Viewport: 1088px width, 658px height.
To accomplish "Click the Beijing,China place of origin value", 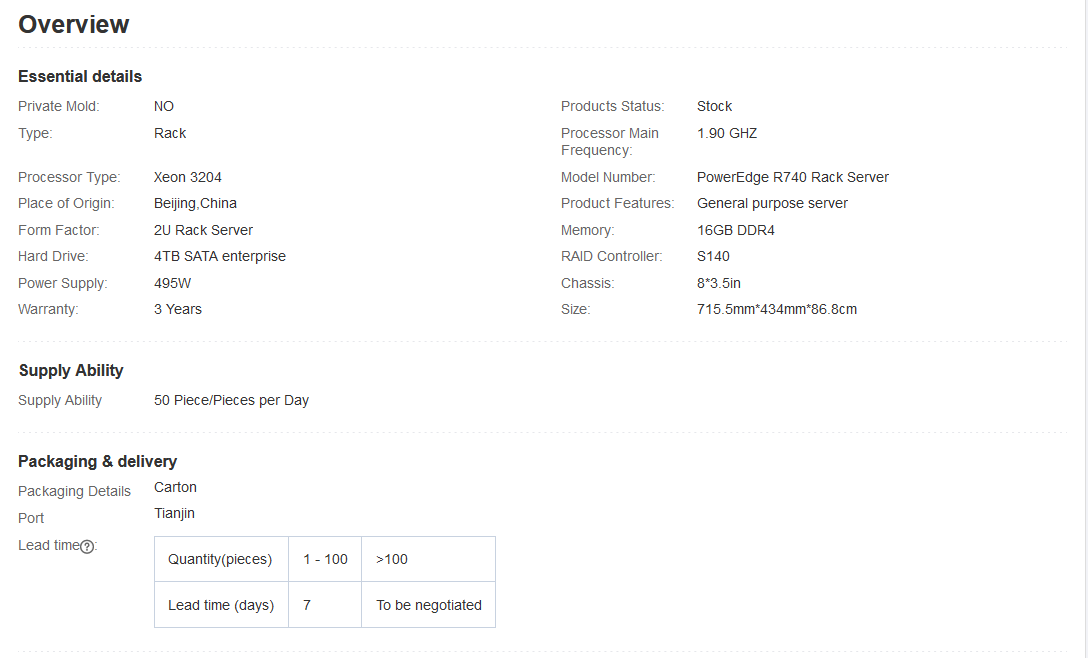I will coord(195,203).
